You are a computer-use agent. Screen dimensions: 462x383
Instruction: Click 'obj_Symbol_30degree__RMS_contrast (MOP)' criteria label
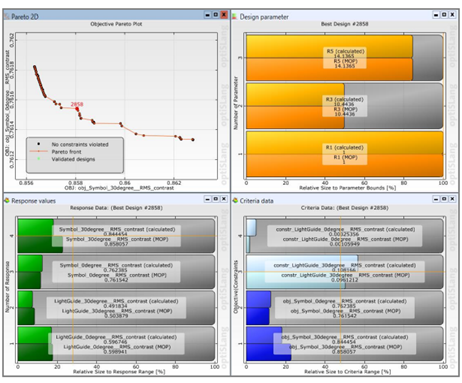[x=345, y=347]
